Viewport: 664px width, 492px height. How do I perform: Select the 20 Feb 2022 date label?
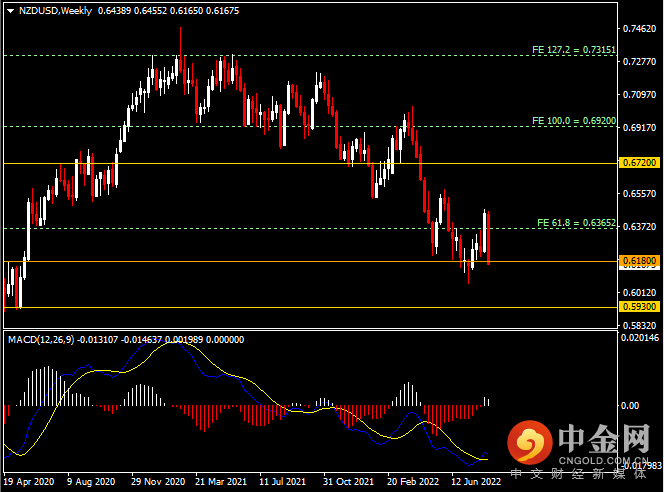(413, 482)
